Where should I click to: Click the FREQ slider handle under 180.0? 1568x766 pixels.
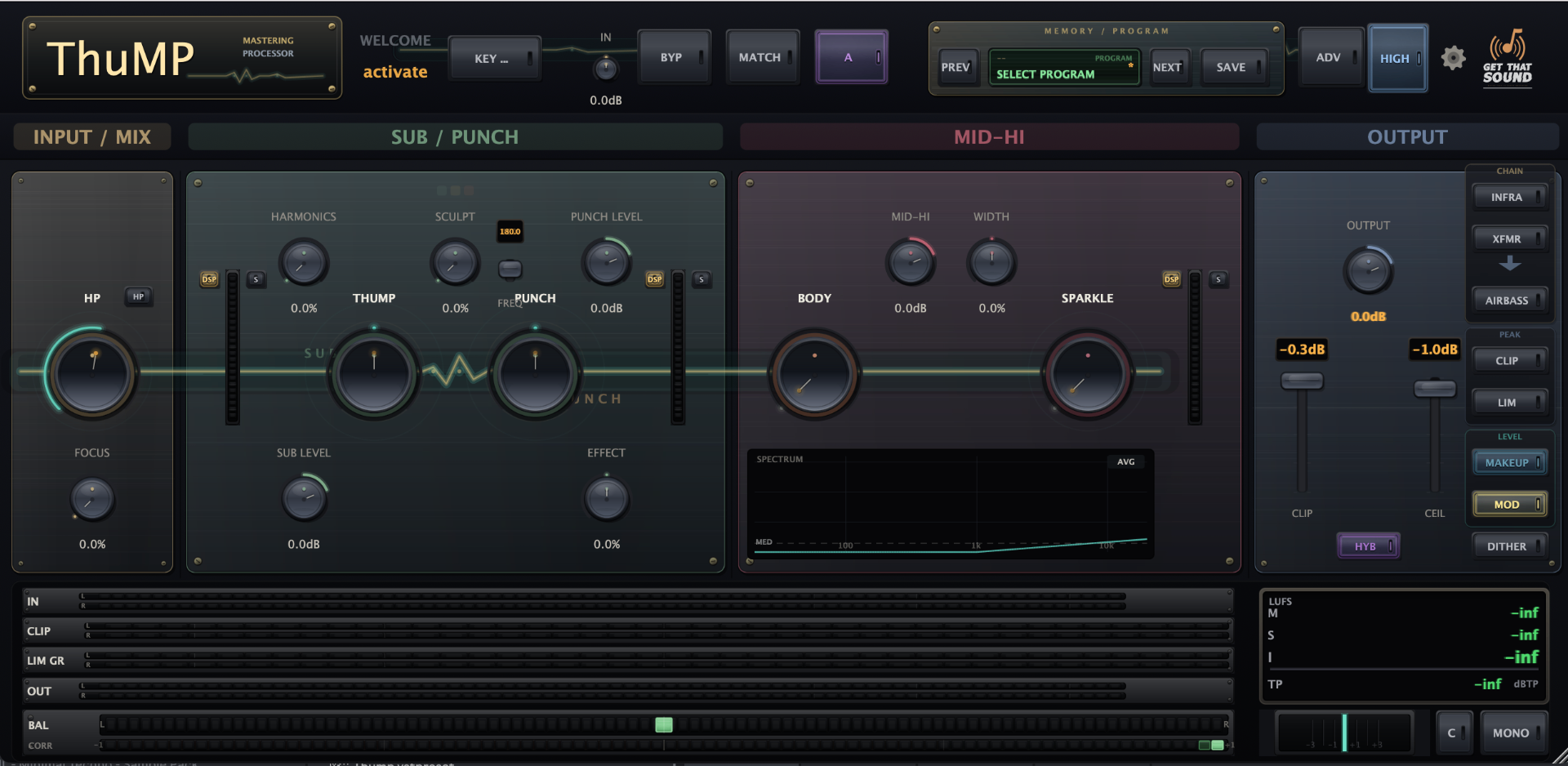[x=510, y=269]
